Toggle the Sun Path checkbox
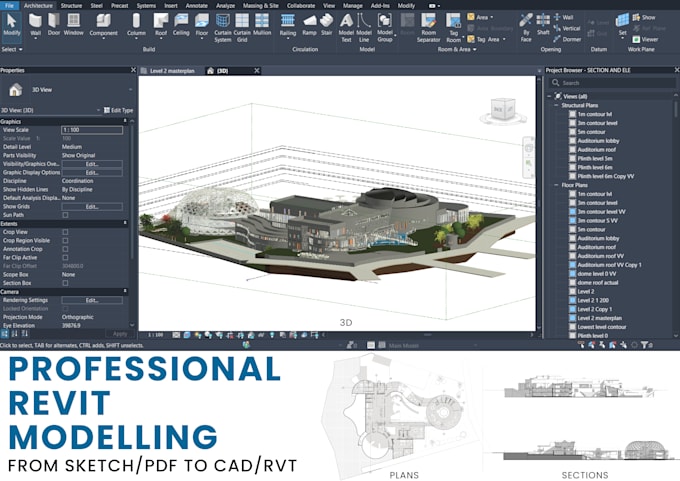The width and height of the screenshot is (680, 481). [65, 215]
